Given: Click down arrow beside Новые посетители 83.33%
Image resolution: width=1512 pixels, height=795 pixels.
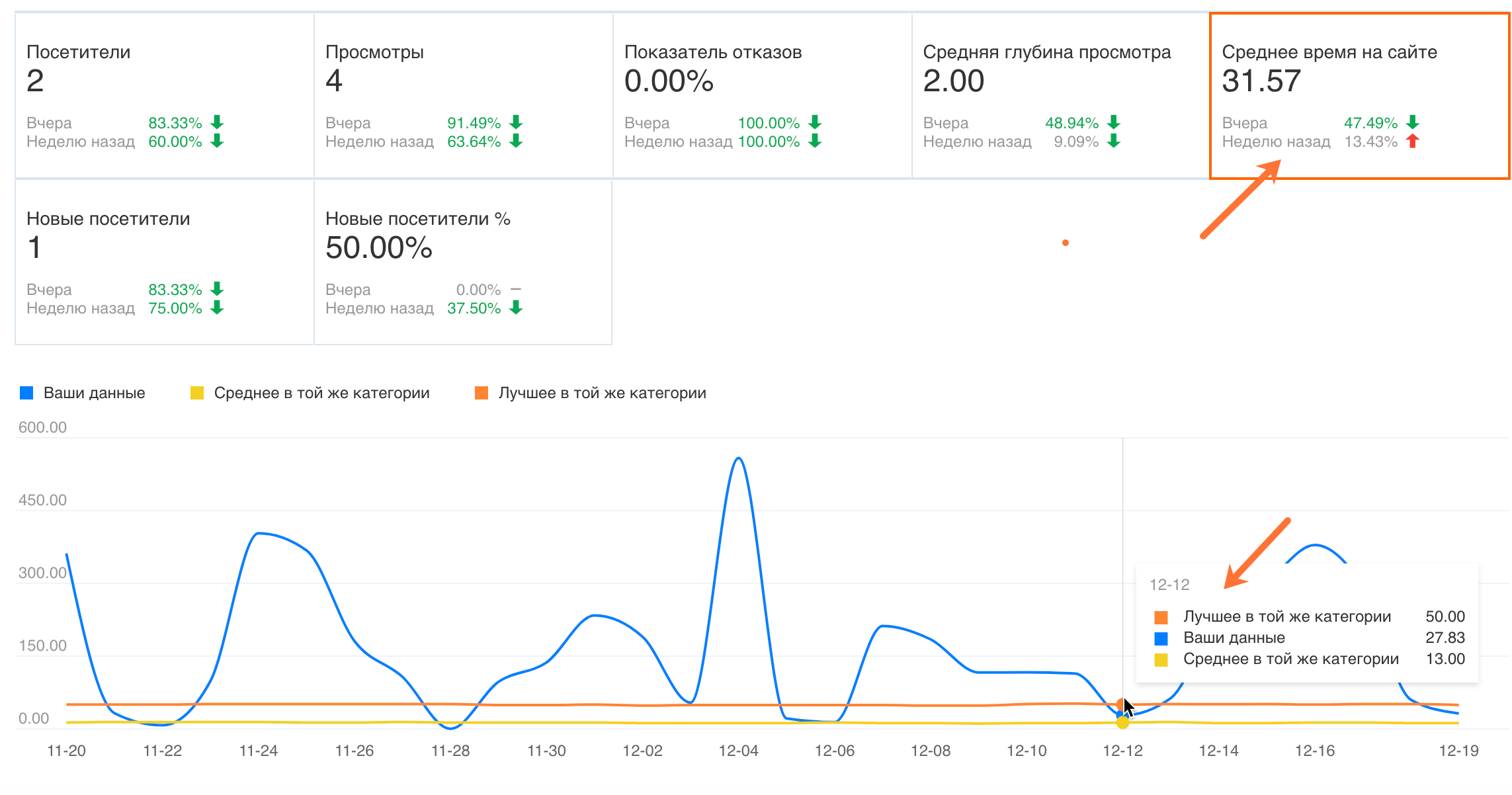Looking at the screenshot, I should pyautogui.click(x=217, y=289).
